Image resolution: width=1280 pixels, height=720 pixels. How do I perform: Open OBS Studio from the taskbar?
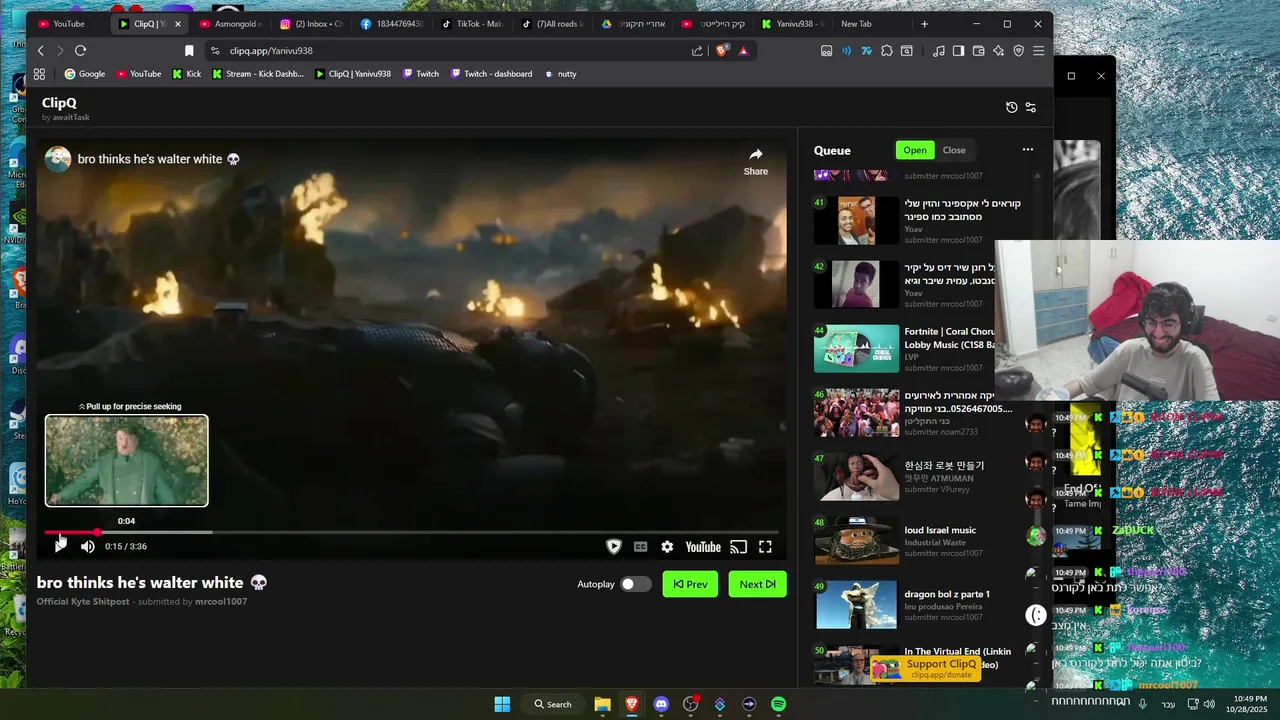[x=690, y=704]
